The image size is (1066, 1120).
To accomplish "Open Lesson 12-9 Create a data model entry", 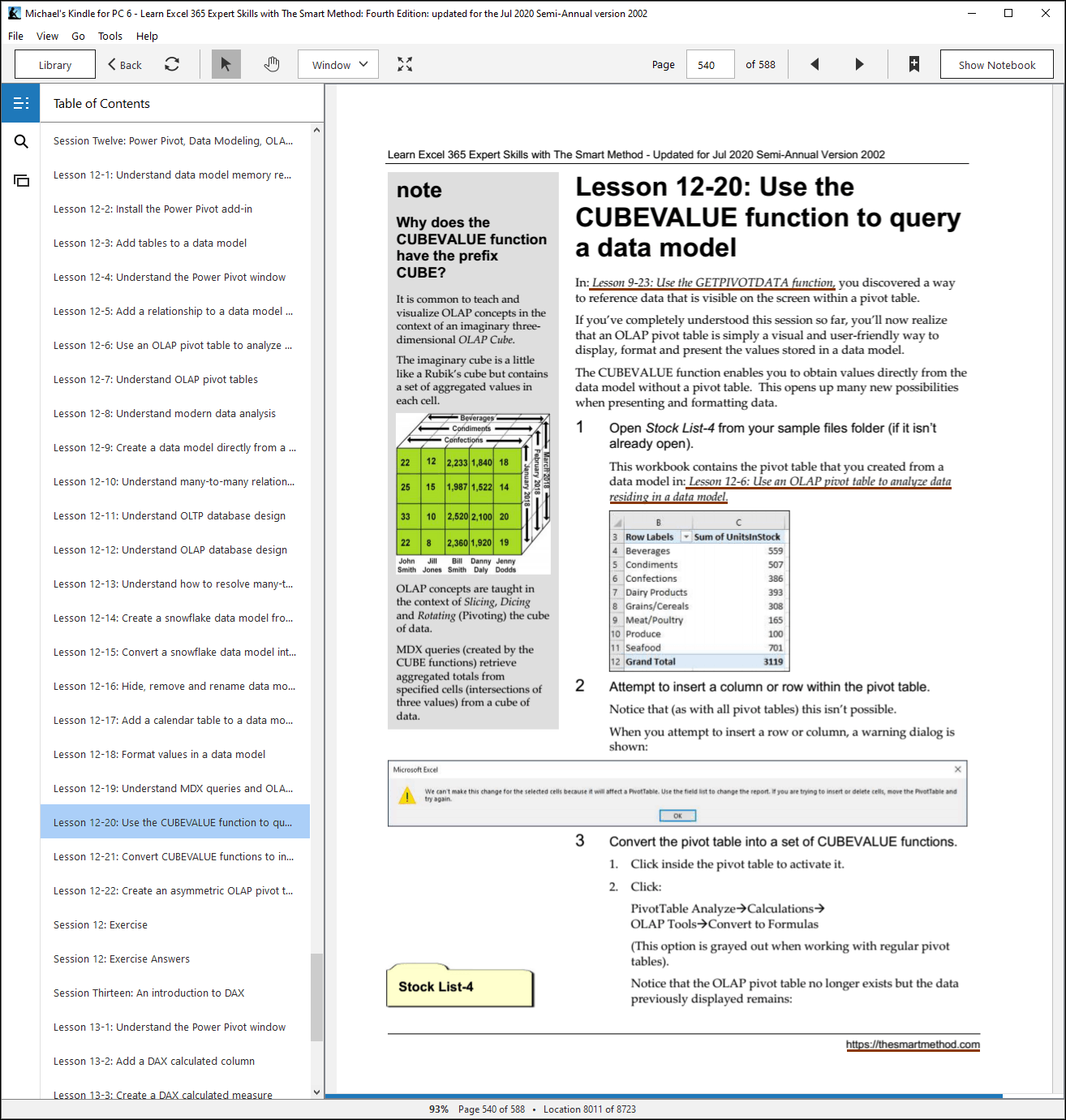I will (175, 447).
